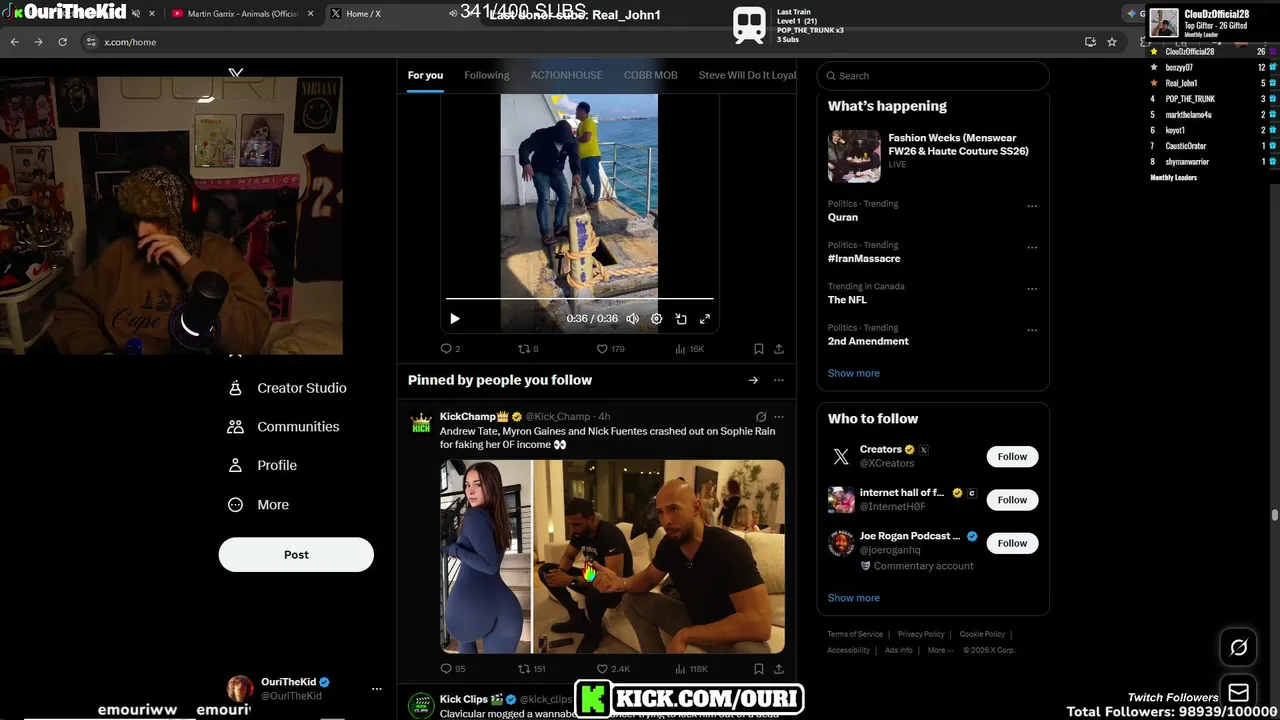Mute the video with the speaker icon
The width and height of the screenshot is (1280, 720).
tap(632, 319)
